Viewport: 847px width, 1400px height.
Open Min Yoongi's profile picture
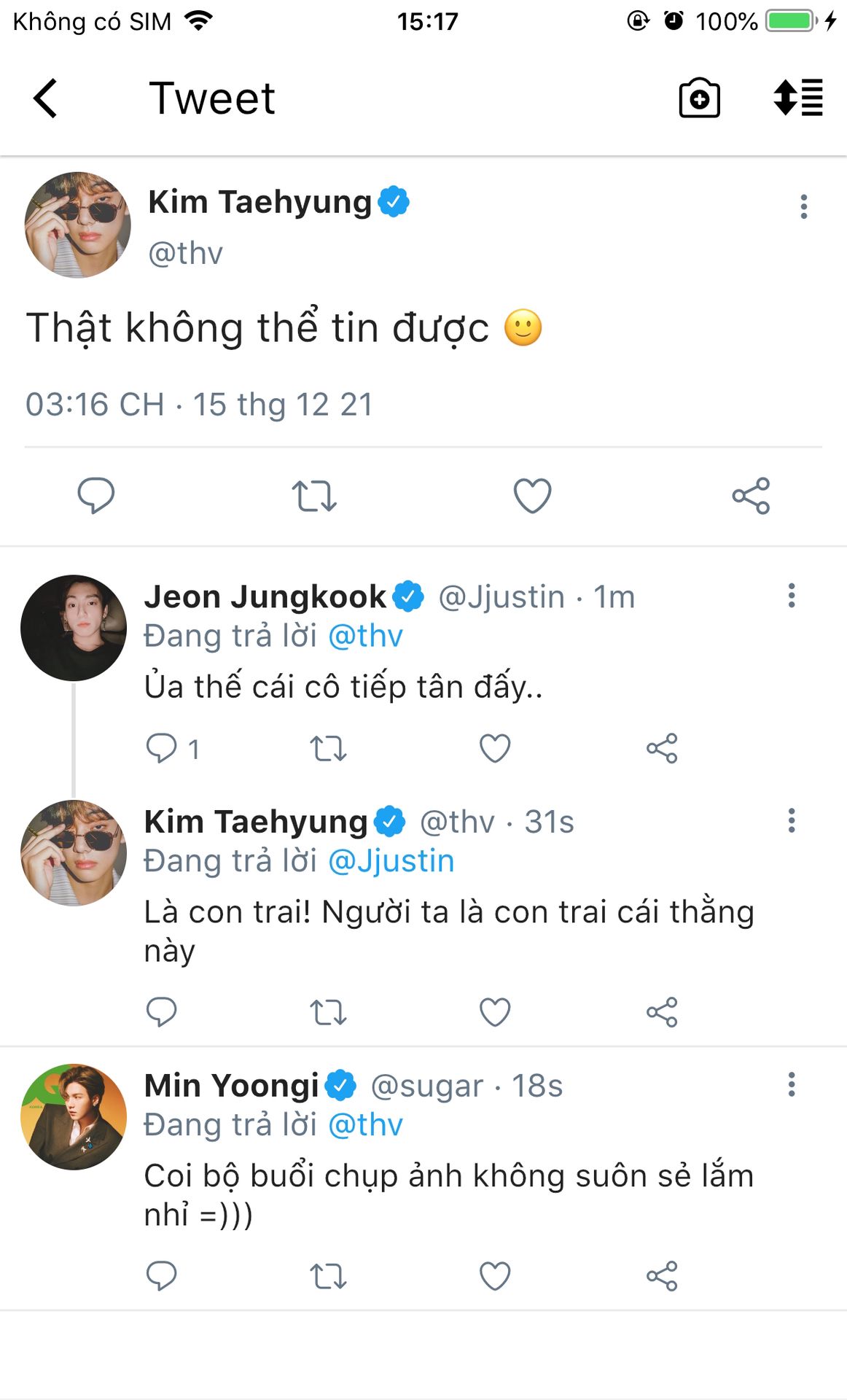pyautogui.click(x=74, y=1117)
